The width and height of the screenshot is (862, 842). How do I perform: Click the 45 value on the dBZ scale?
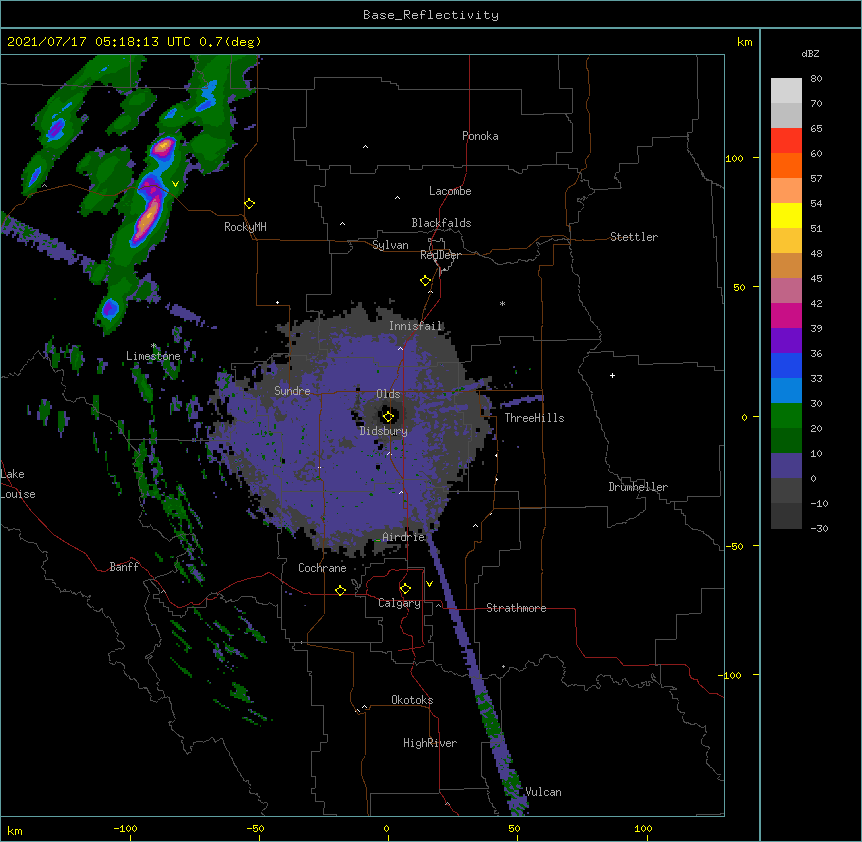tap(816, 279)
